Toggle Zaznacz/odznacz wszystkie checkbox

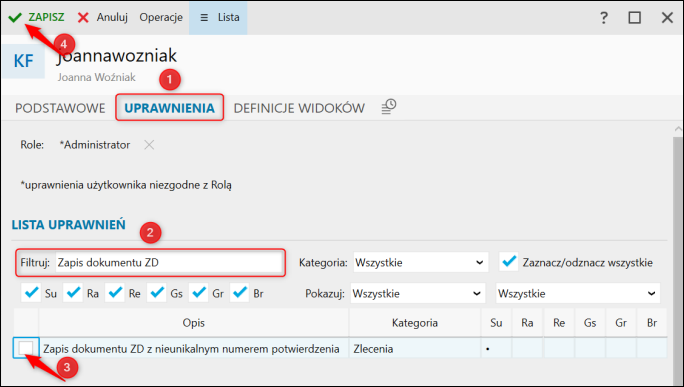coord(509,262)
